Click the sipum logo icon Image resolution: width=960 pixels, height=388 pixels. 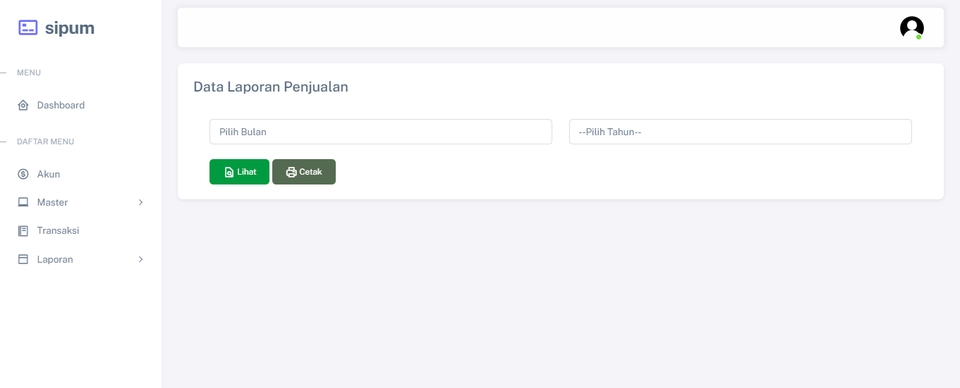pyautogui.click(x=28, y=28)
